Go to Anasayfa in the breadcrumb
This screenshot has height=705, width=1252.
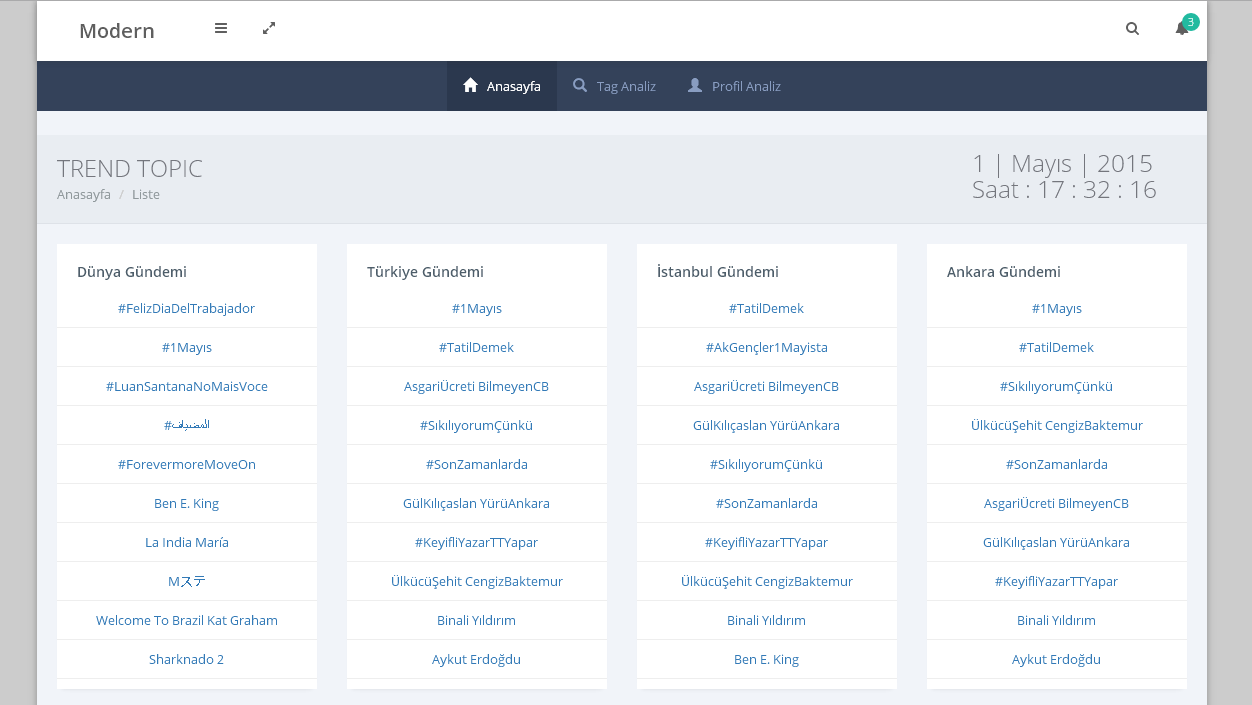[x=84, y=195]
